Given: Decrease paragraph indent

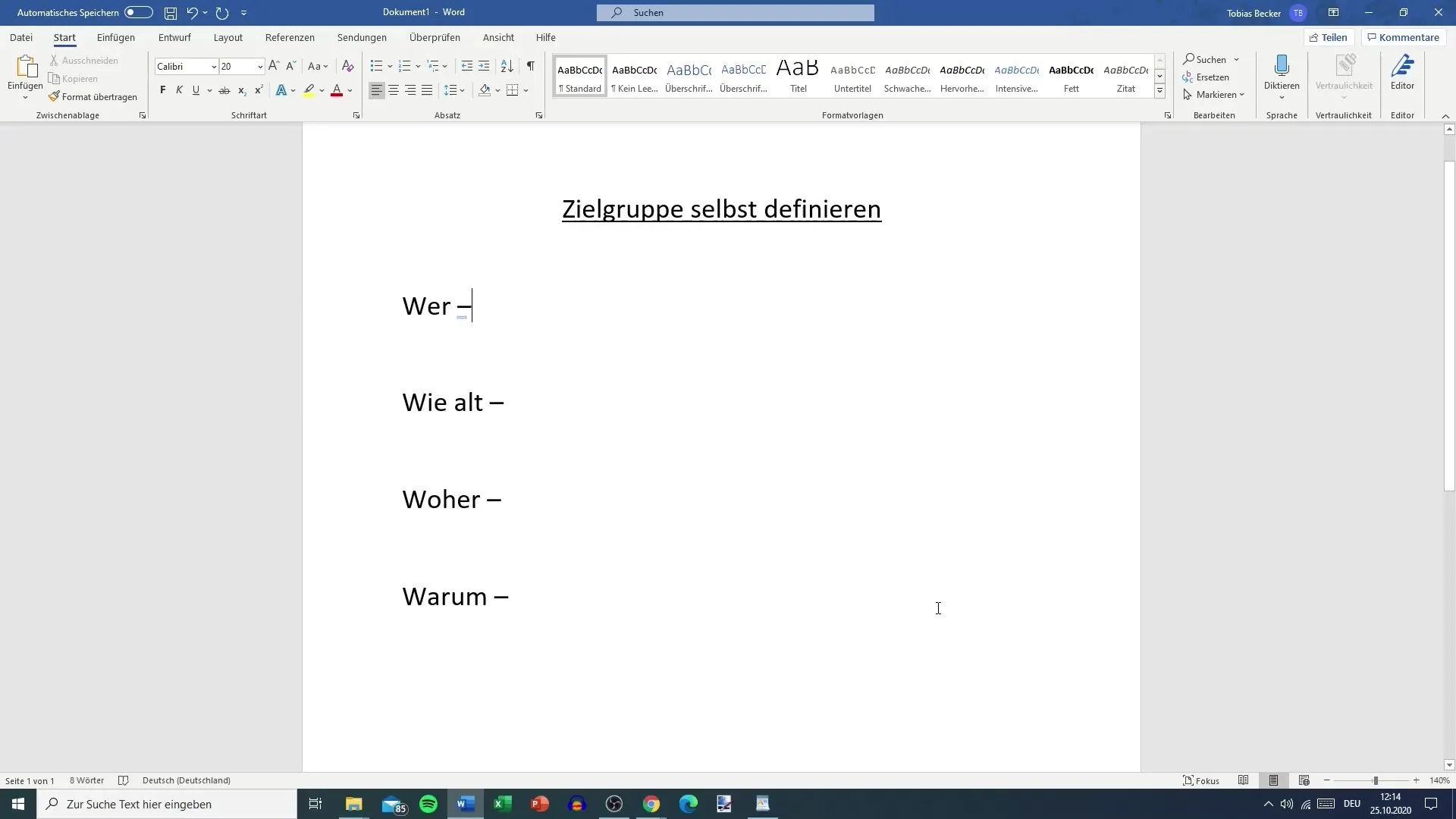Looking at the screenshot, I should coord(467,67).
